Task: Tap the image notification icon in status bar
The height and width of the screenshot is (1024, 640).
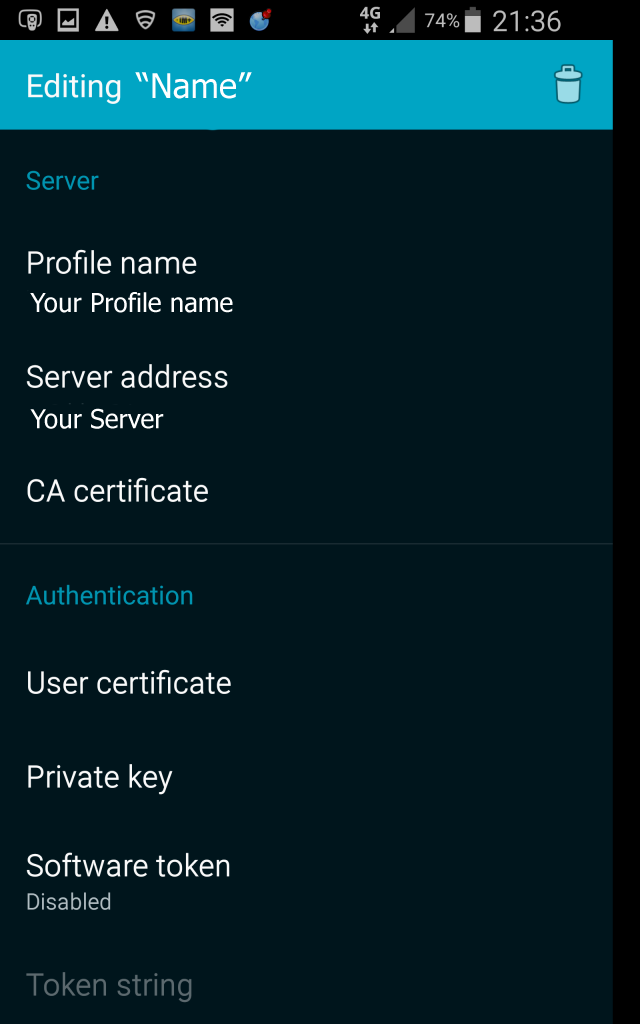Action: (x=68, y=20)
